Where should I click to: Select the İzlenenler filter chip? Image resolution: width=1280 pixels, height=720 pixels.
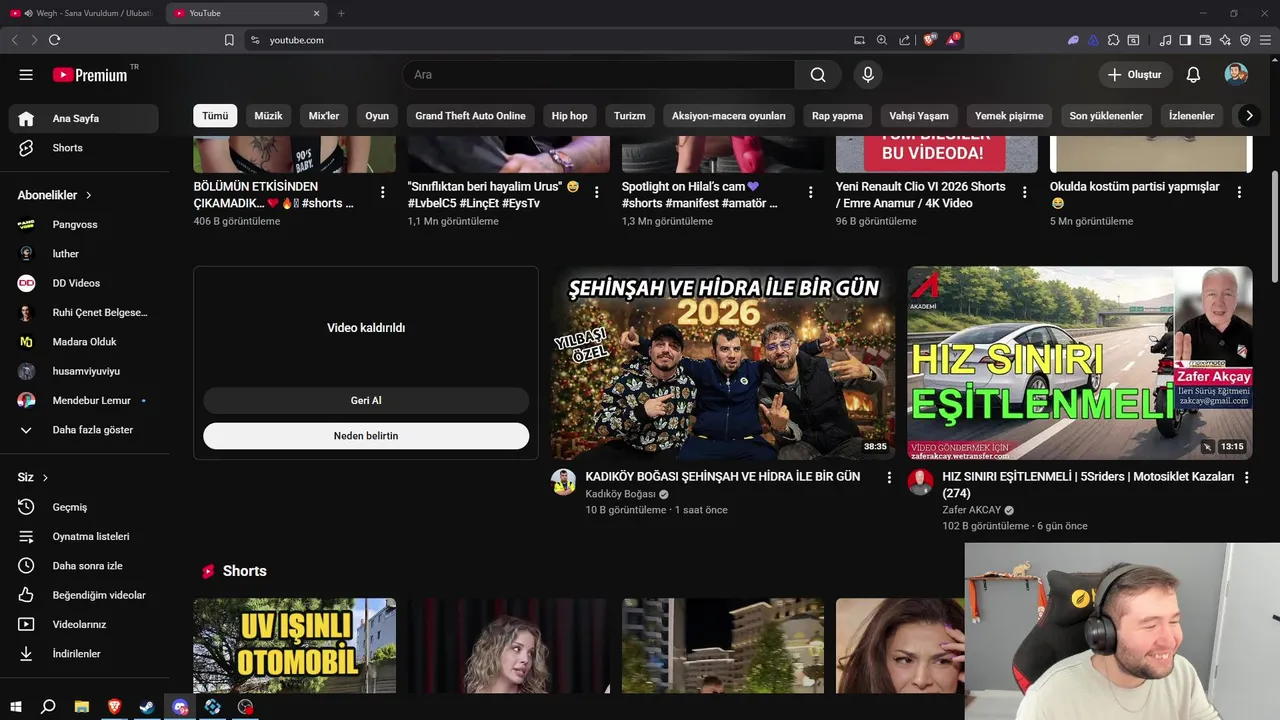pos(1191,116)
